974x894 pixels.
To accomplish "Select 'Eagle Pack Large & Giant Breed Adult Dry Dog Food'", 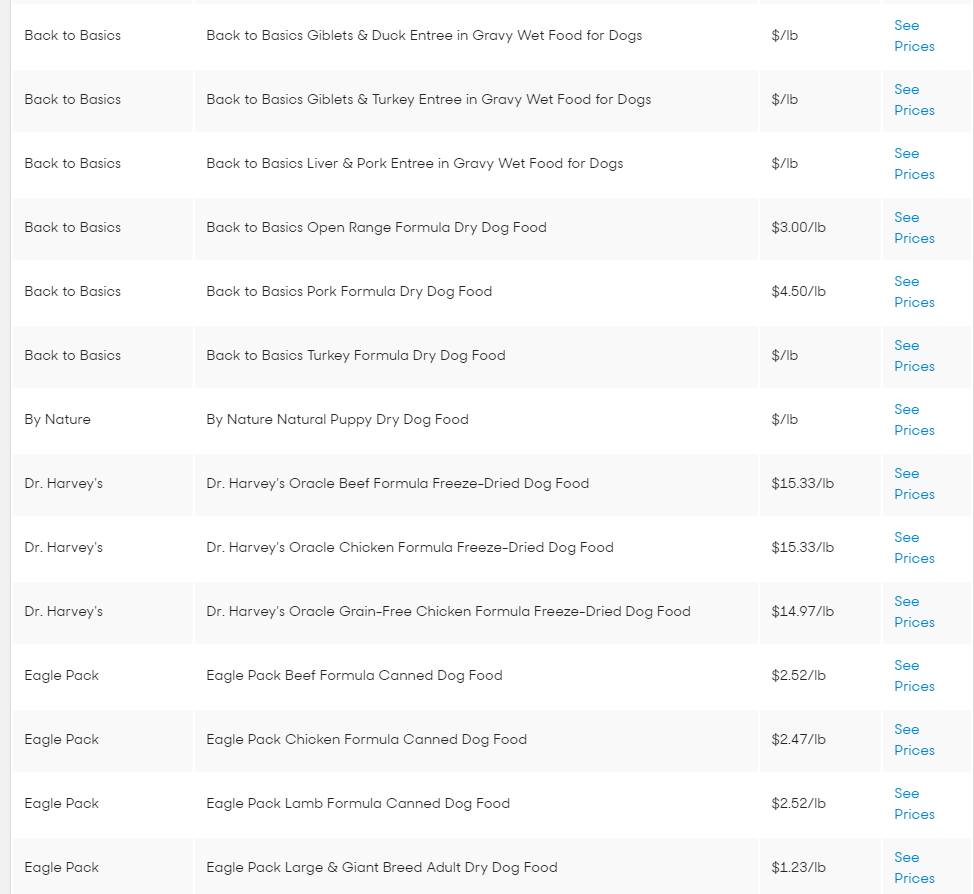I will 382,867.
